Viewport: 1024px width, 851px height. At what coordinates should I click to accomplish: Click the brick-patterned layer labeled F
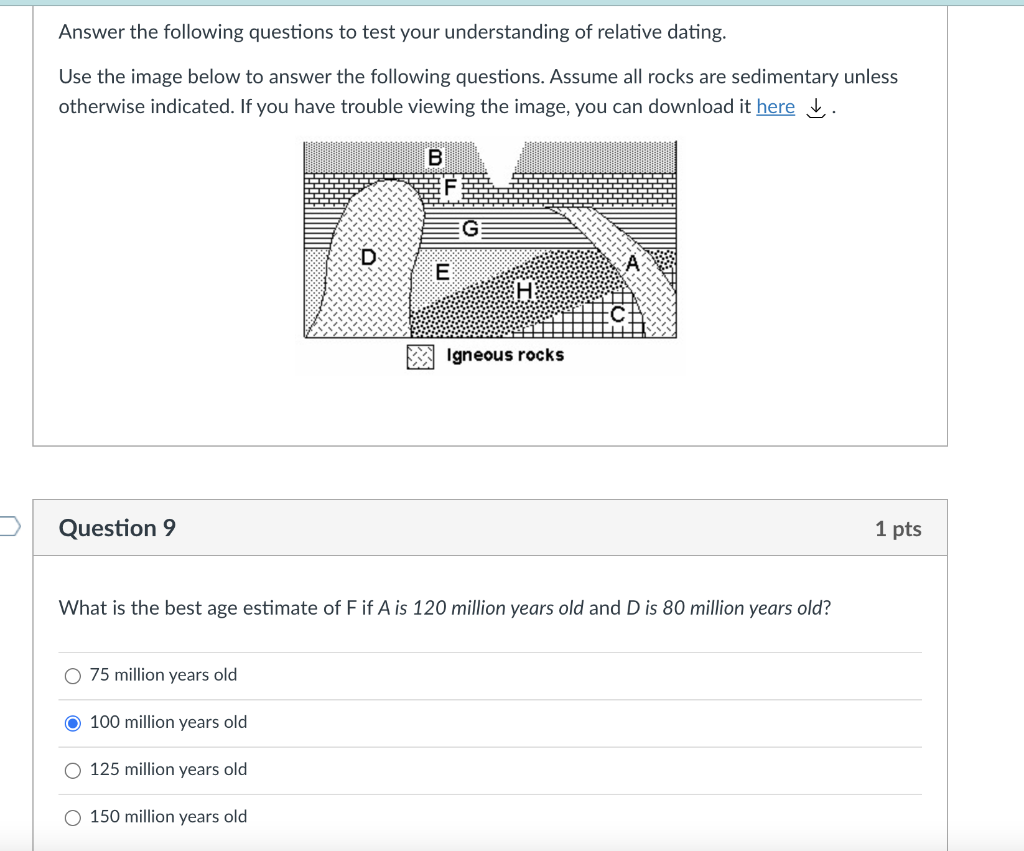click(452, 187)
